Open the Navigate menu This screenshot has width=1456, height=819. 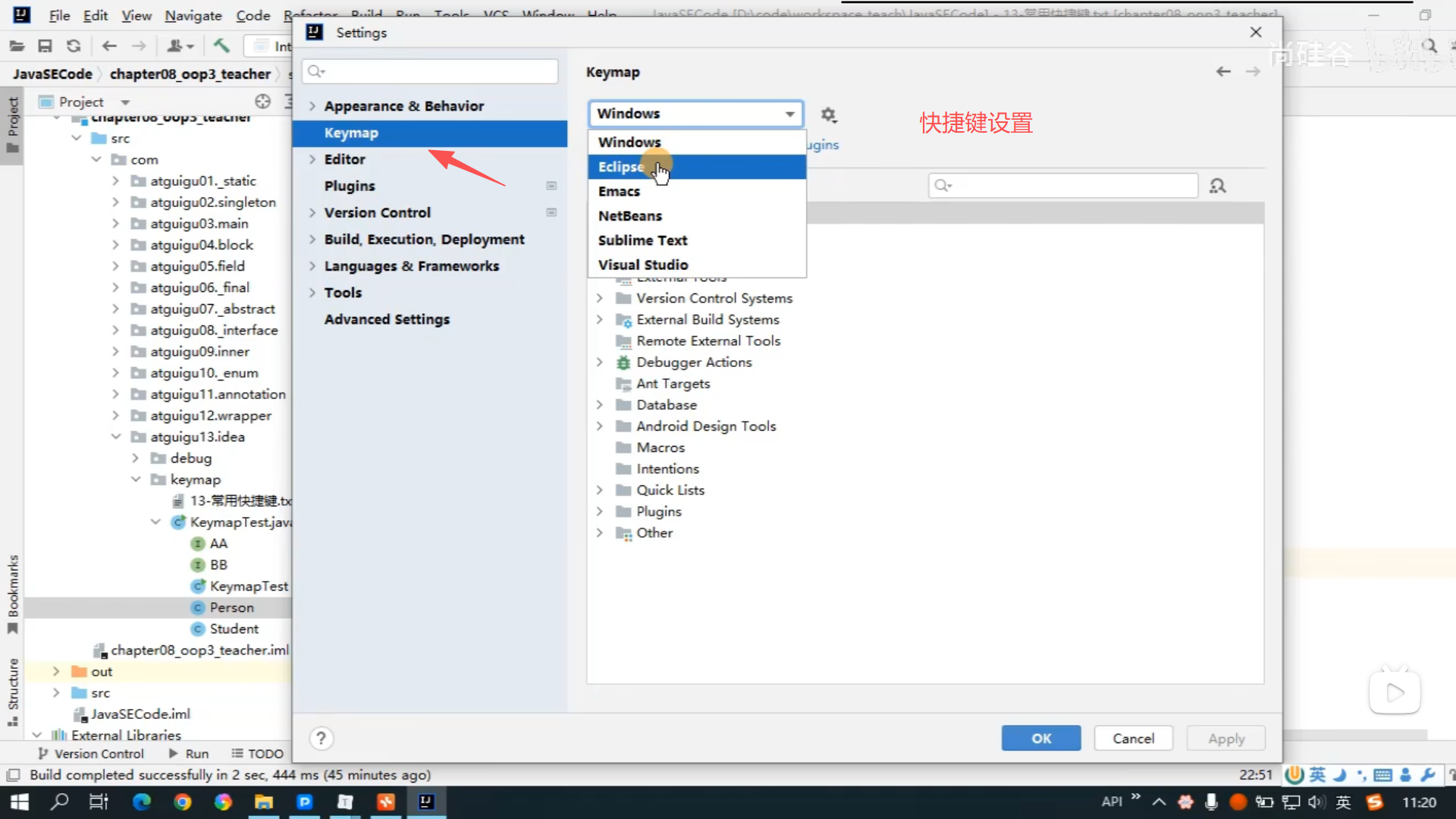(193, 15)
